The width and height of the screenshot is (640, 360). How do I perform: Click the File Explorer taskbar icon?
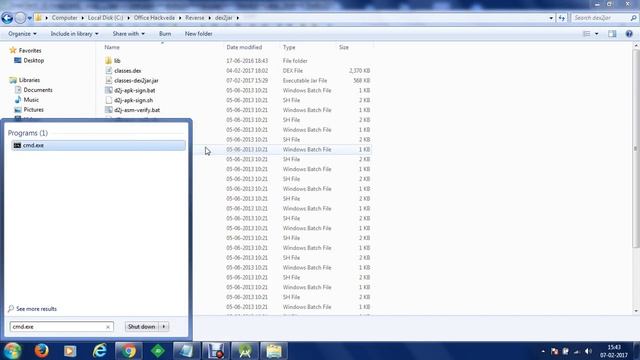click(274, 351)
